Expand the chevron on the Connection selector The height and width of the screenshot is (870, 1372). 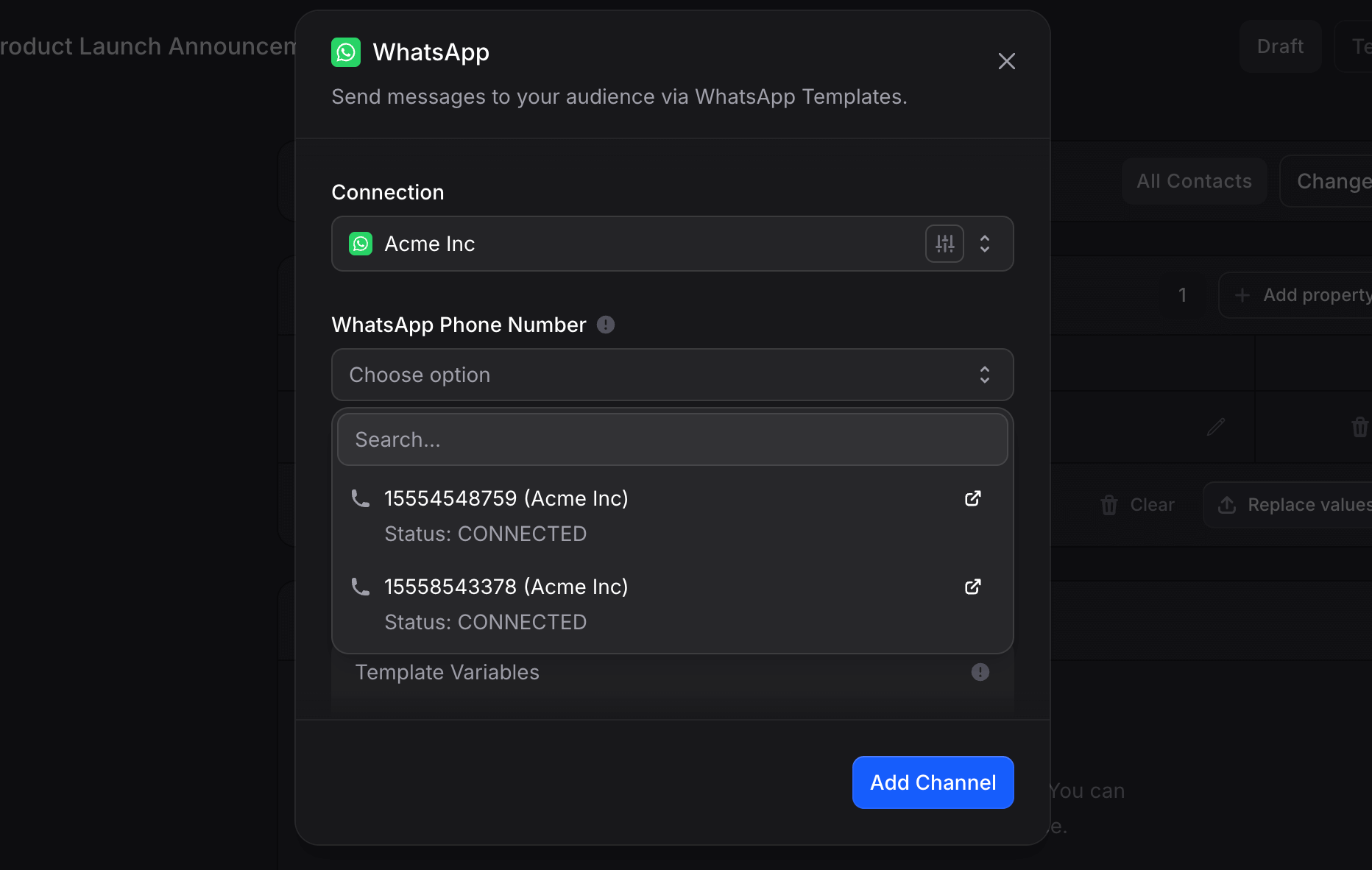pyautogui.click(x=985, y=244)
